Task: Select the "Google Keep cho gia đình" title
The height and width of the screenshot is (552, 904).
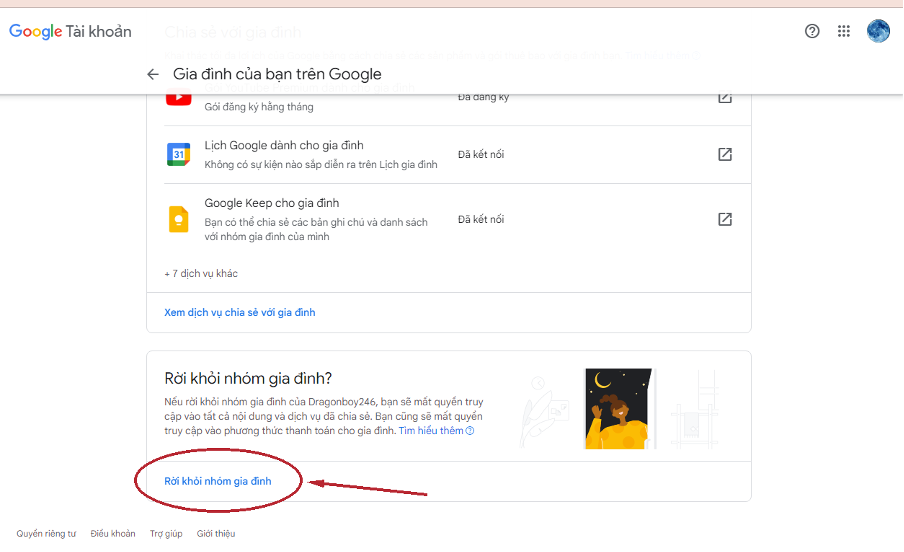Action: [257, 203]
